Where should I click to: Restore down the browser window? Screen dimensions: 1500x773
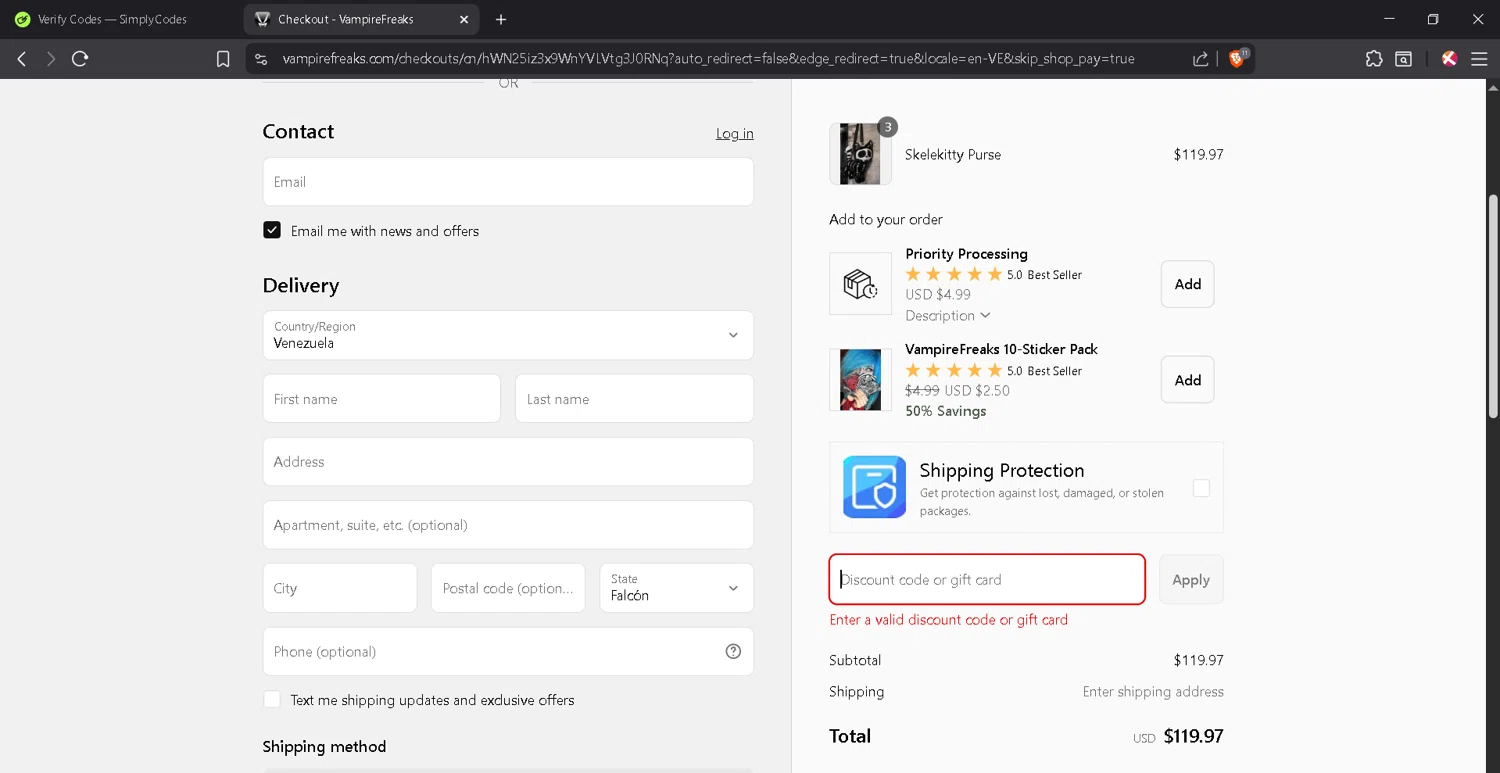tap(1433, 19)
